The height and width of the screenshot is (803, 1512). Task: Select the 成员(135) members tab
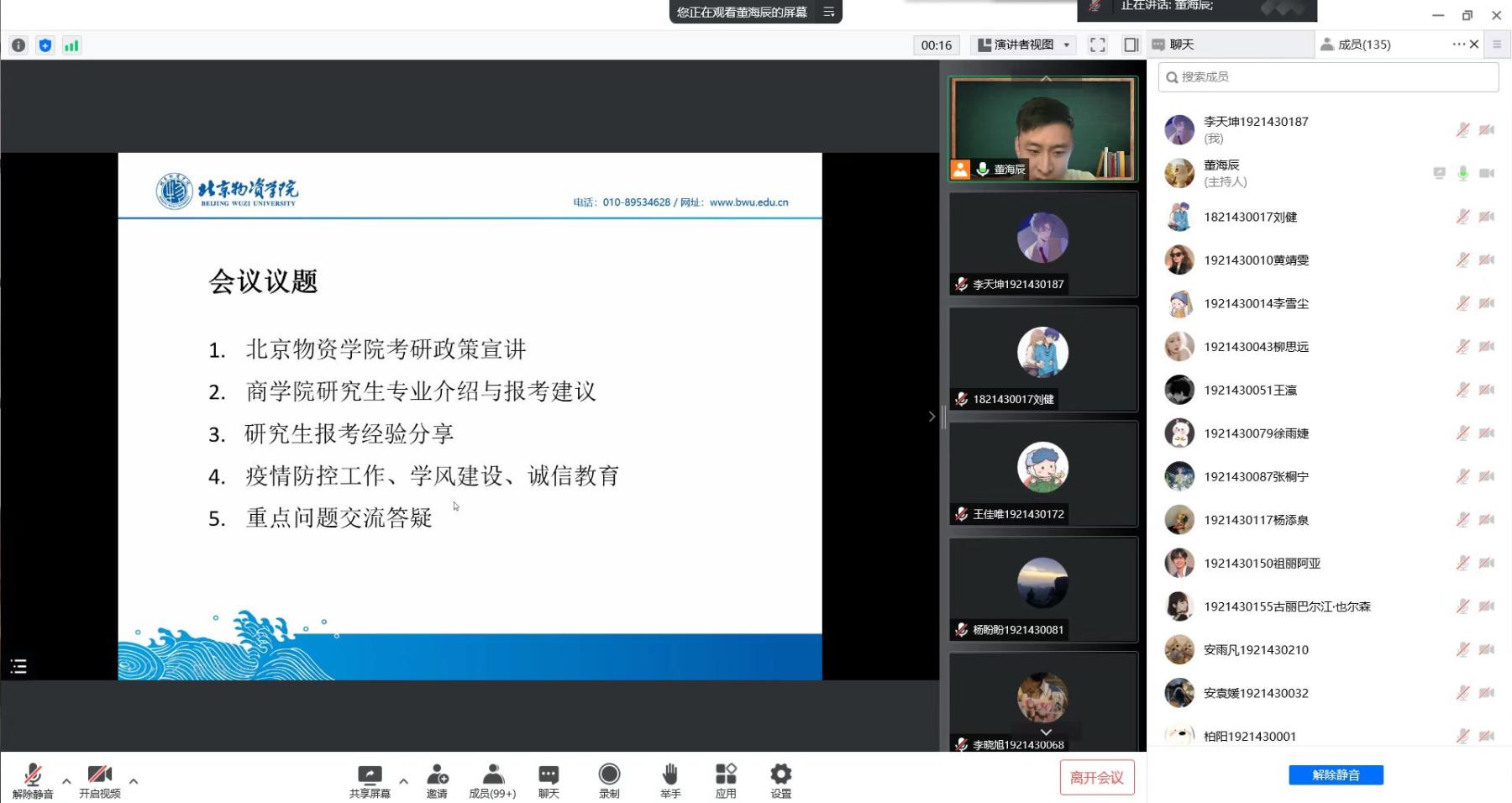click(x=1363, y=45)
